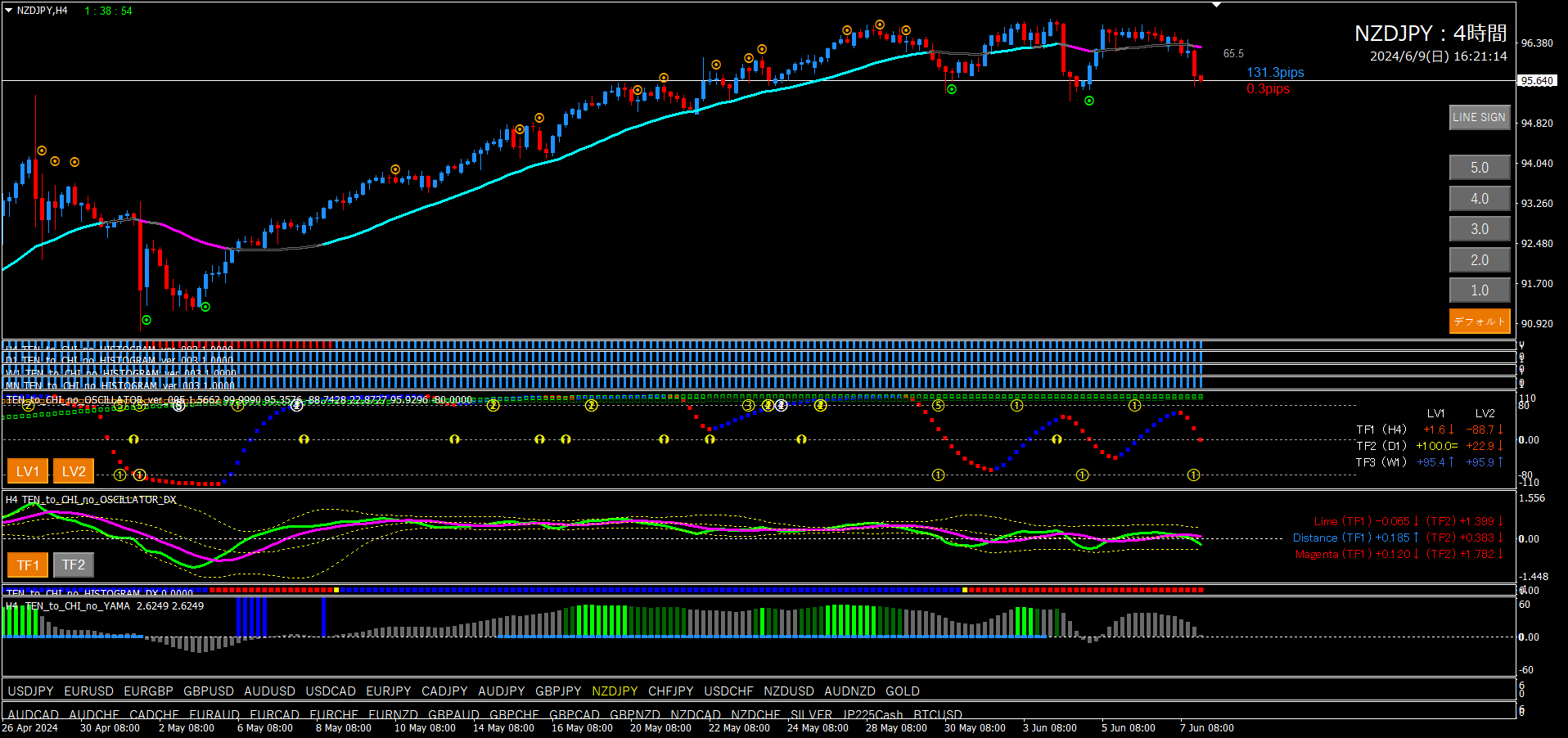Click the chart shift triangle on top edge
This screenshot has height=738, width=1568.
click(x=1217, y=5)
